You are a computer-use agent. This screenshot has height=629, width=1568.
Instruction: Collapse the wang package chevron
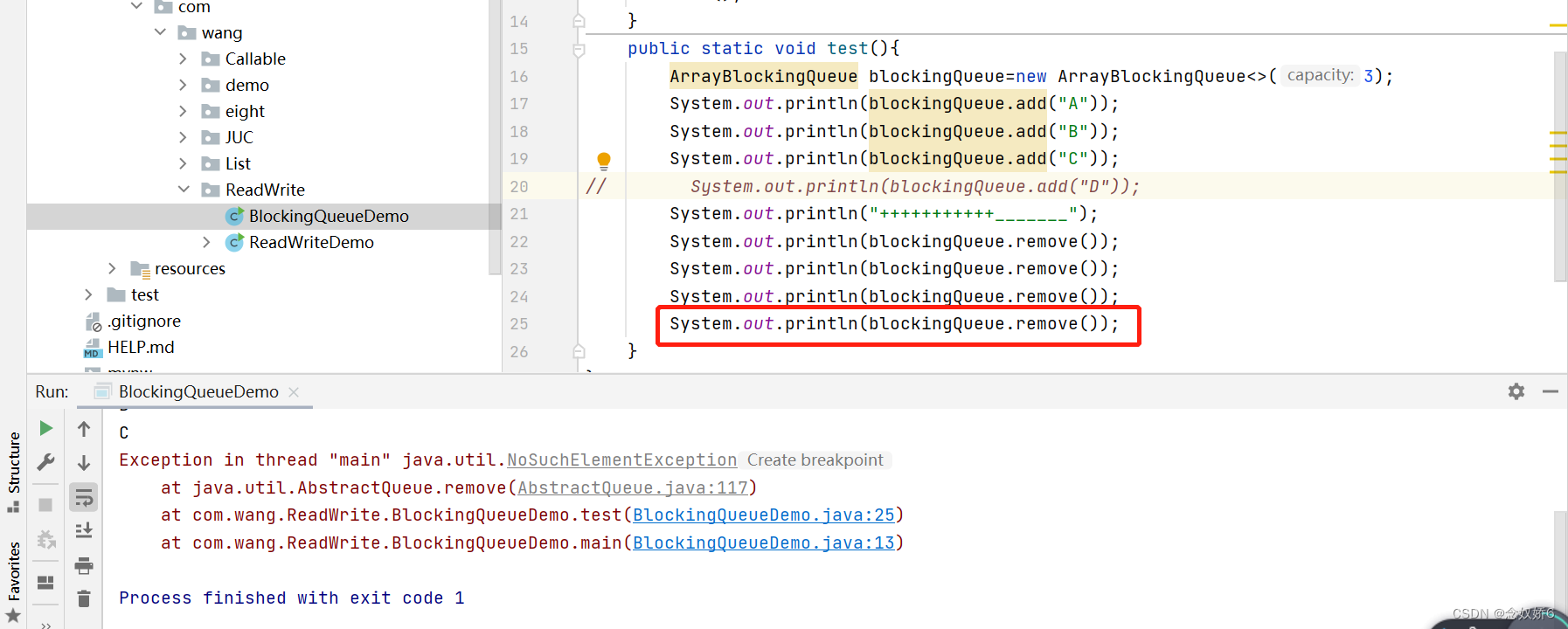coord(160,32)
